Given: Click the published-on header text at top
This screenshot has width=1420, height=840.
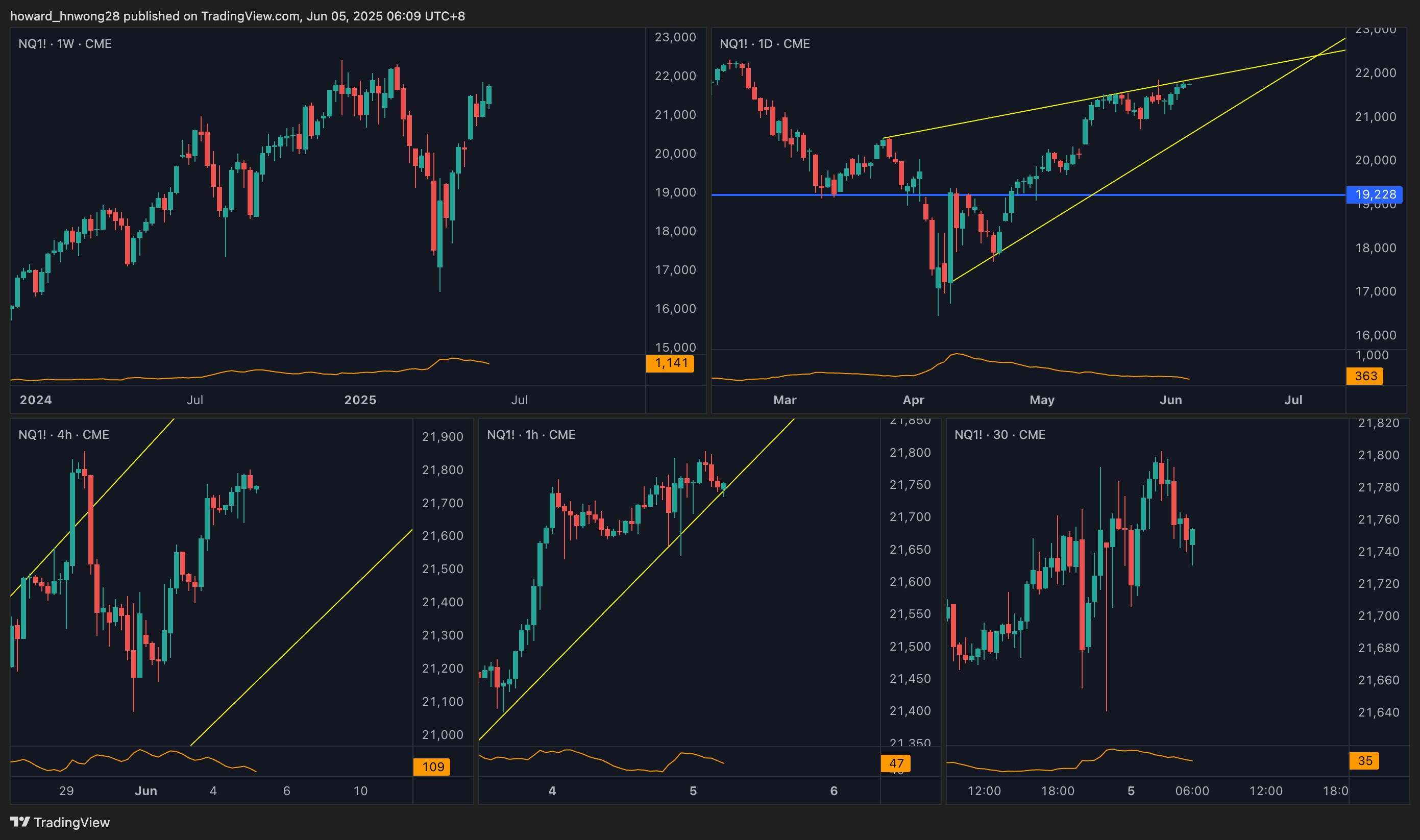Looking at the screenshot, I should [238, 16].
